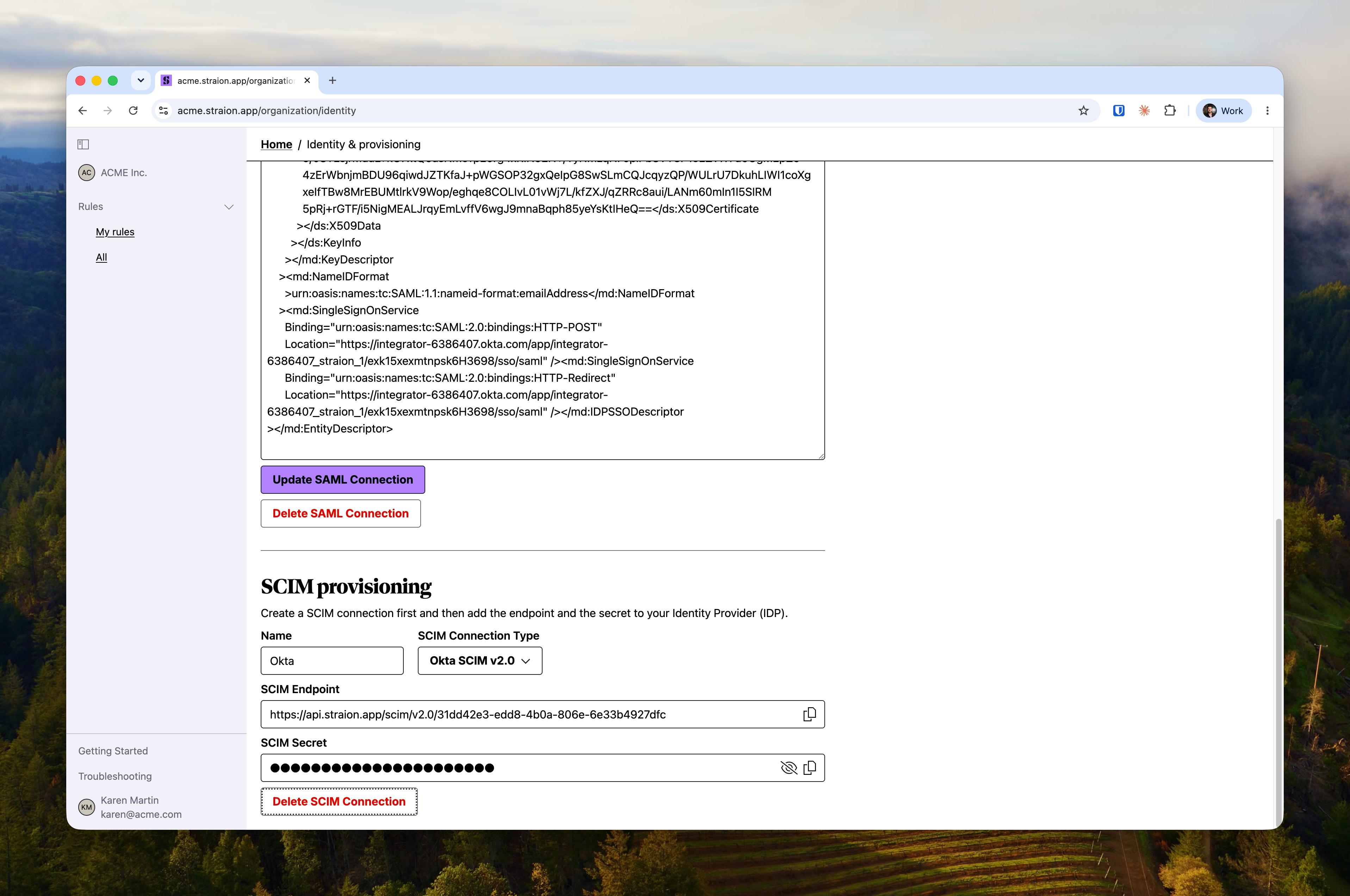Screen dimensions: 1350x896
Task: Click the karen@acme.com email text
Action: click(x=141, y=814)
